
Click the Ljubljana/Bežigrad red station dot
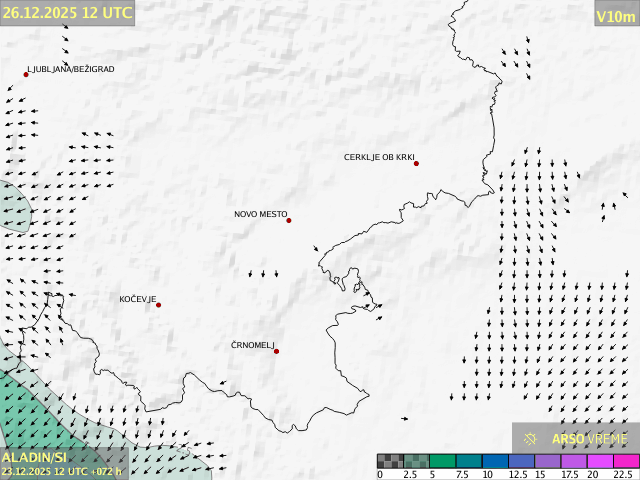coord(26,74)
